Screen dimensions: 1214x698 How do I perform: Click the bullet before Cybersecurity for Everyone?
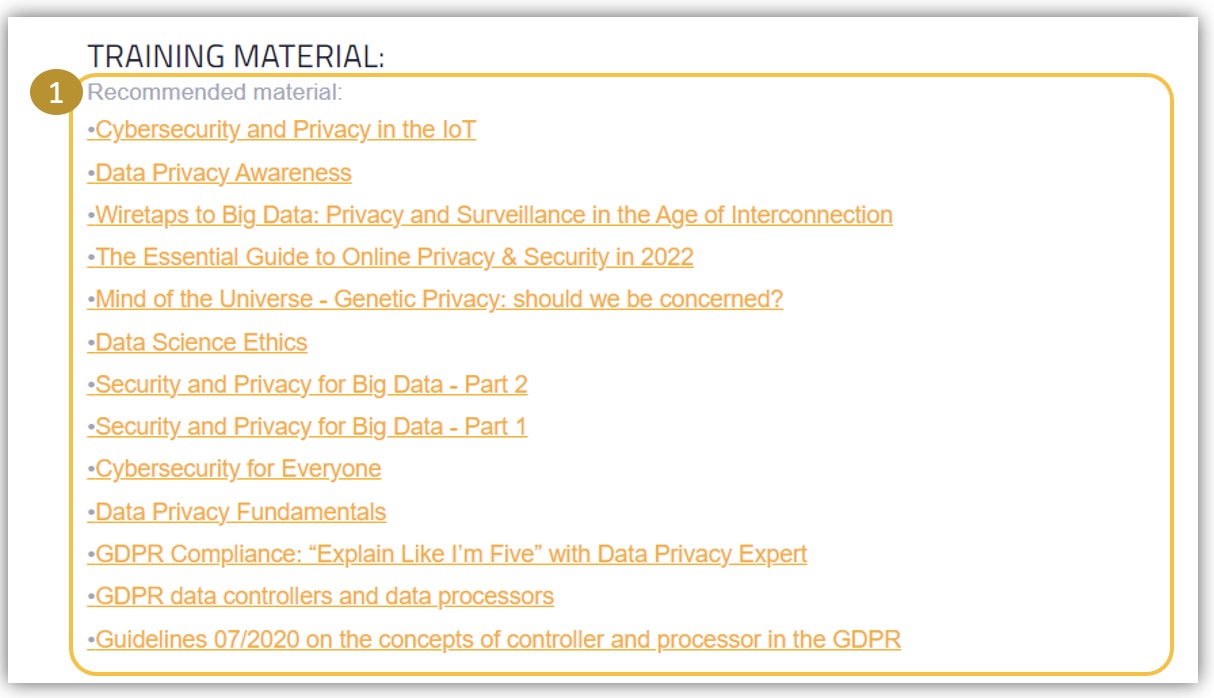(91, 470)
